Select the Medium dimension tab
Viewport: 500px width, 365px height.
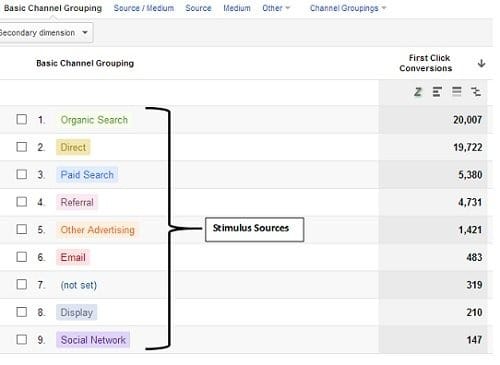(x=237, y=8)
